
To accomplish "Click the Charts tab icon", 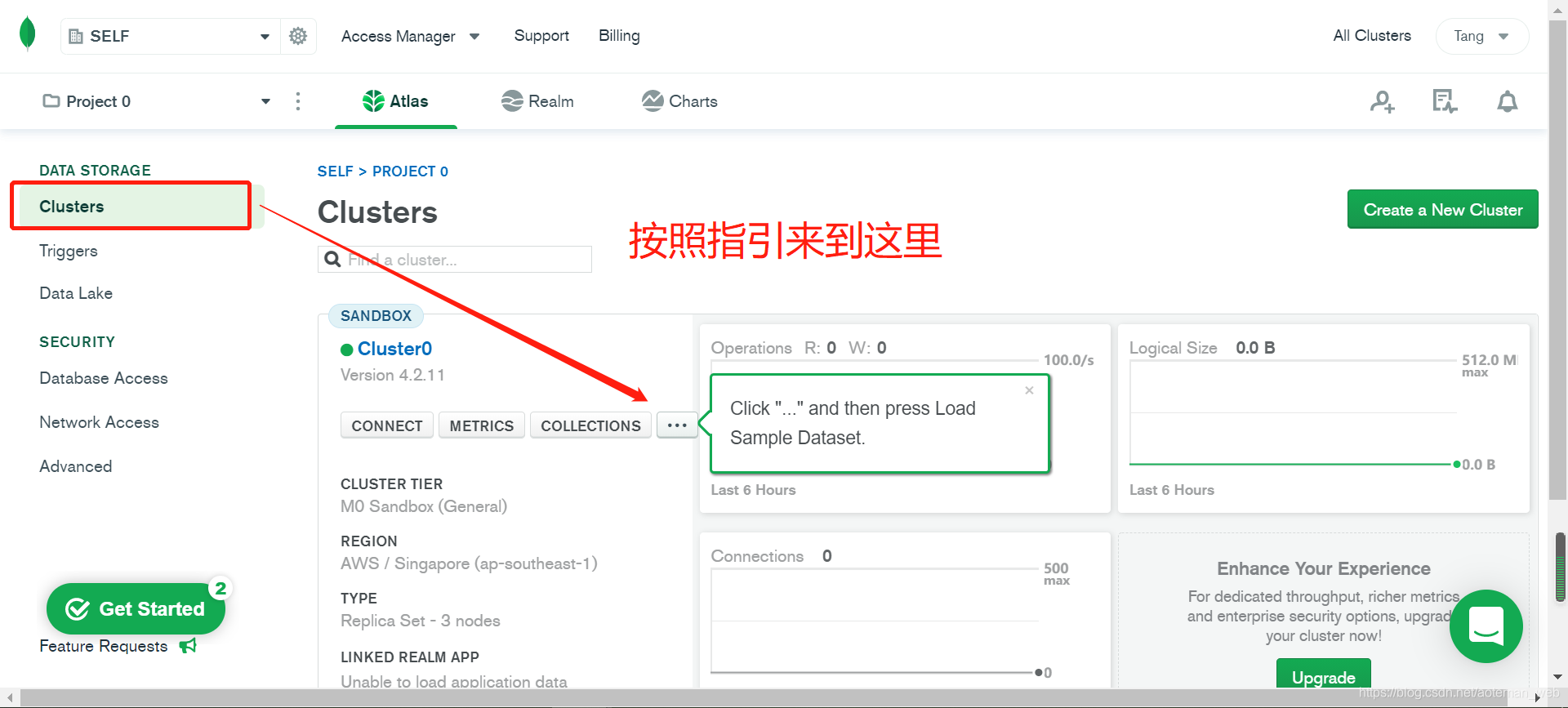I will pos(653,101).
